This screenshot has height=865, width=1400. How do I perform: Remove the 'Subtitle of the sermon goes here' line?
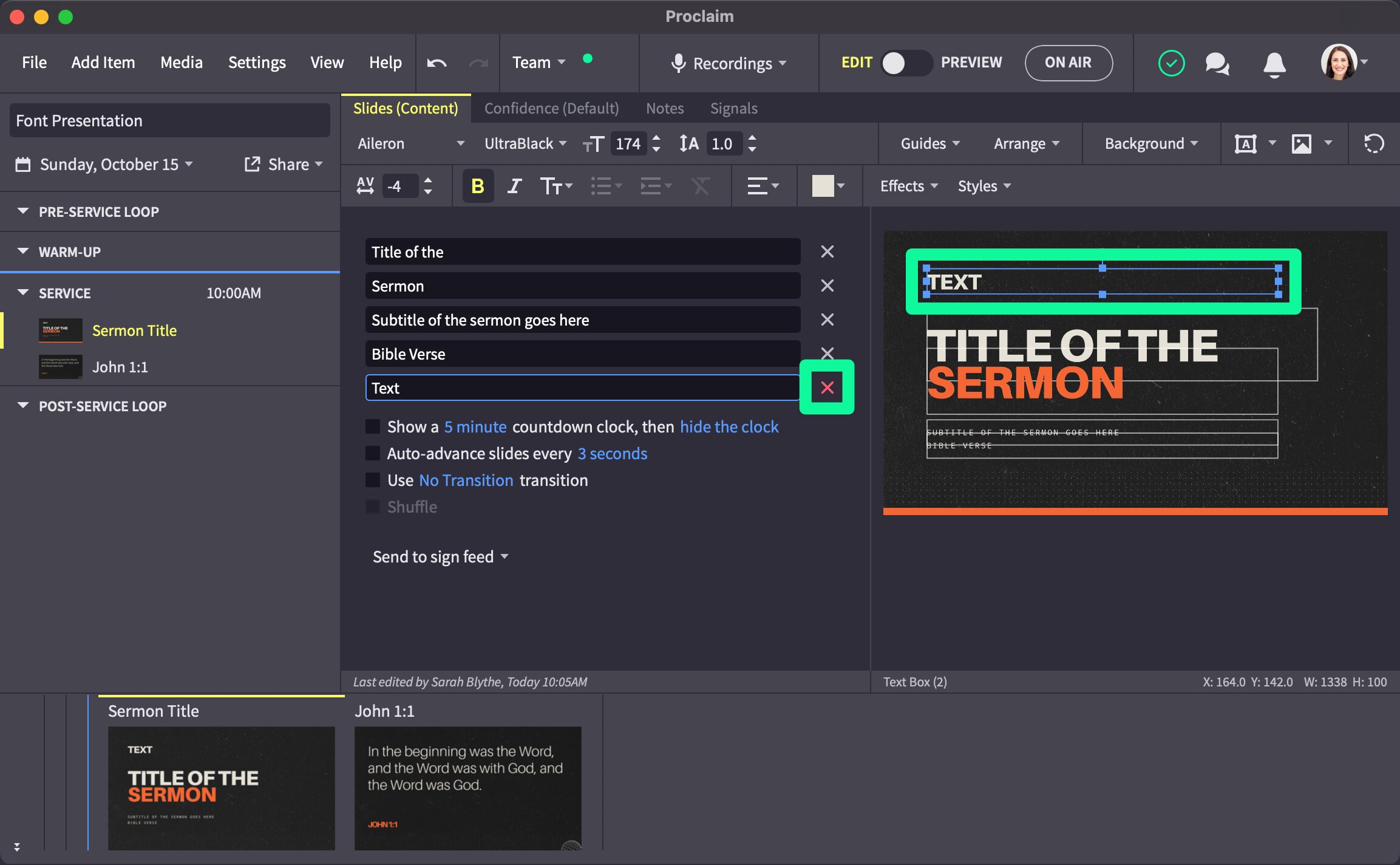[x=827, y=320]
